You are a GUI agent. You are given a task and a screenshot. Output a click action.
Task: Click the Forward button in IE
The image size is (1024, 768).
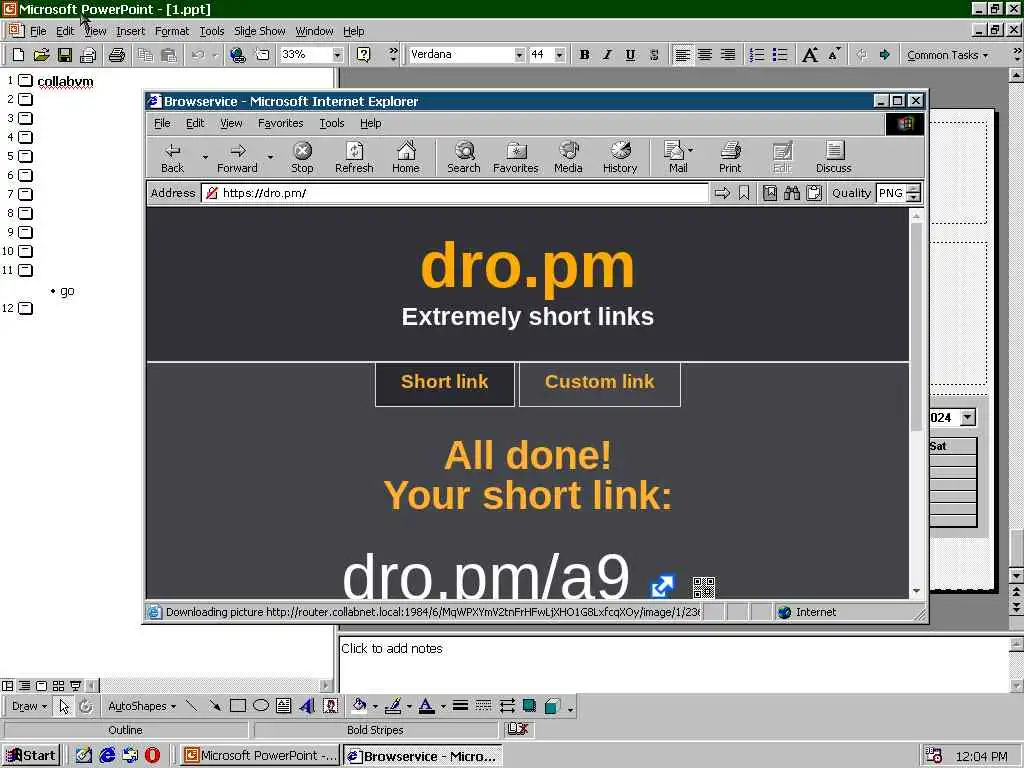(x=237, y=157)
